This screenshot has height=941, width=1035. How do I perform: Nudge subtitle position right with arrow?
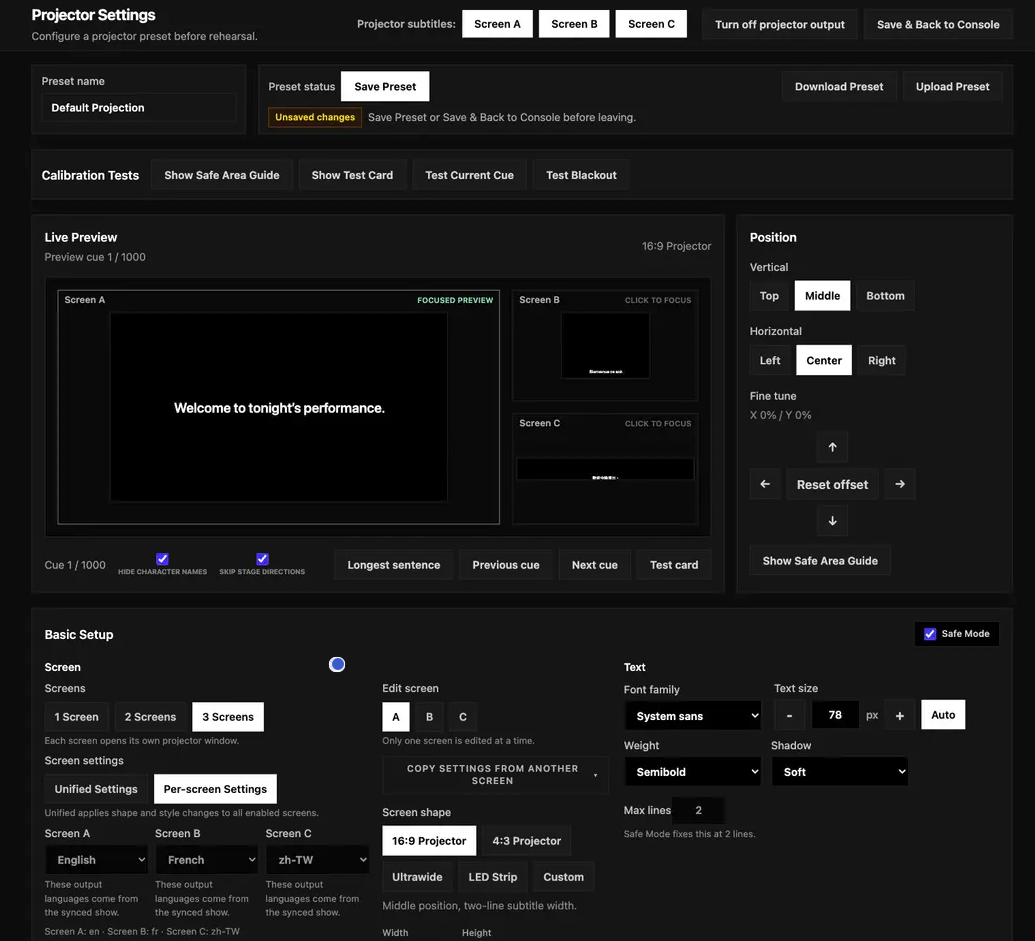click(x=900, y=484)
